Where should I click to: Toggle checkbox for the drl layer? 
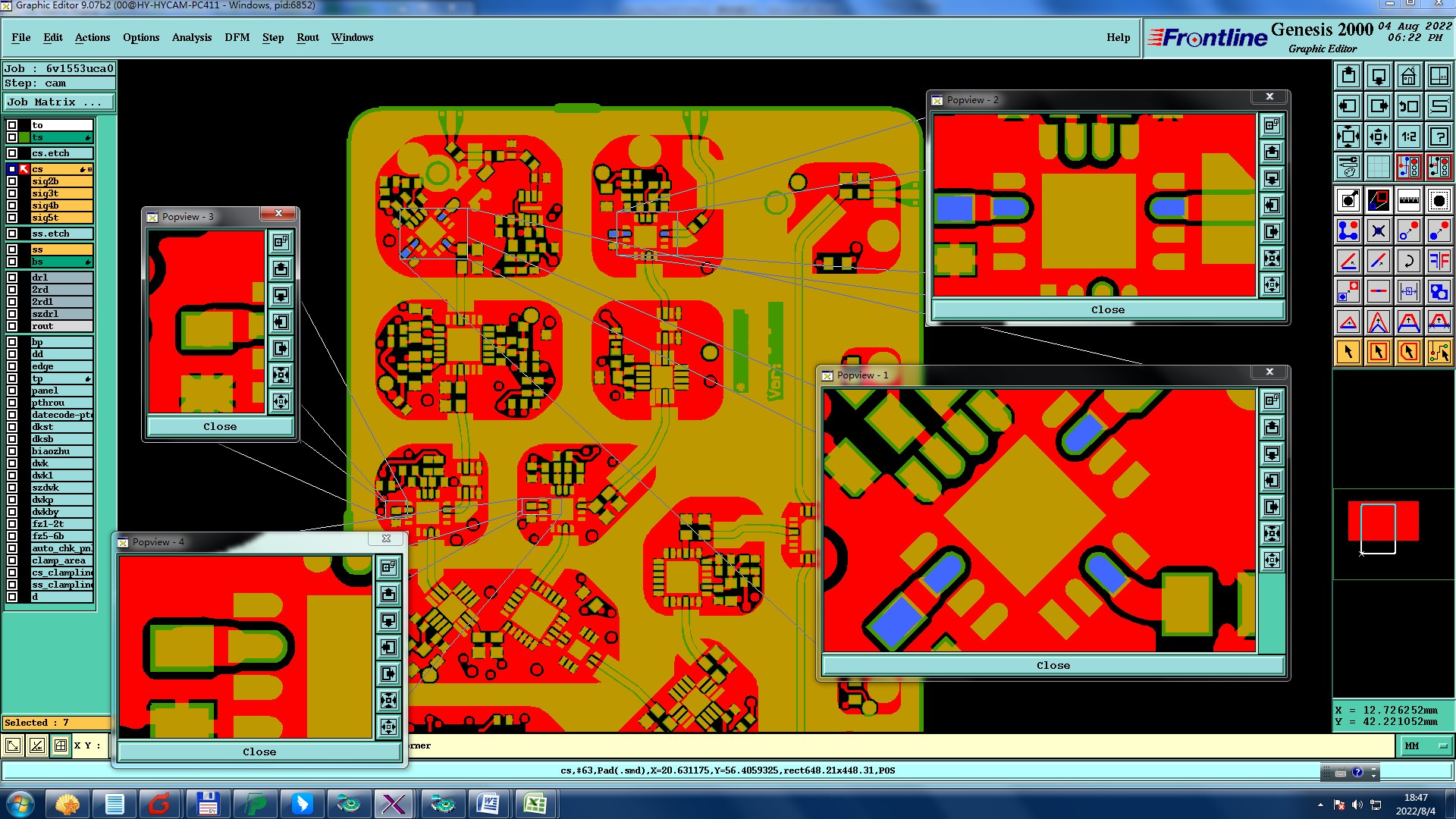click(x=12, y=278)
